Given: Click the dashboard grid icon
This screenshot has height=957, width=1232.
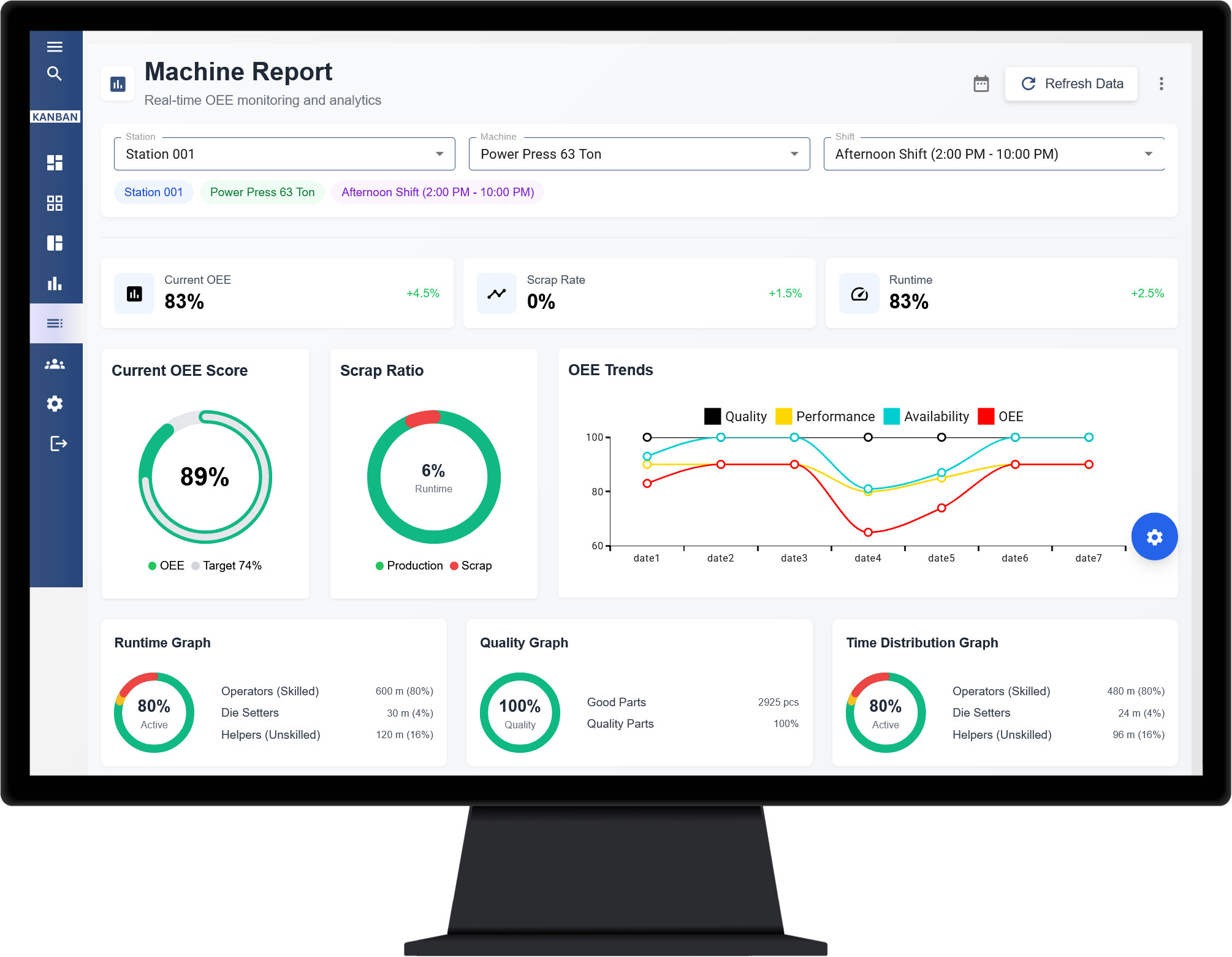Looking at the screenshot, I should pyautogui.click(x=55, y=202).
